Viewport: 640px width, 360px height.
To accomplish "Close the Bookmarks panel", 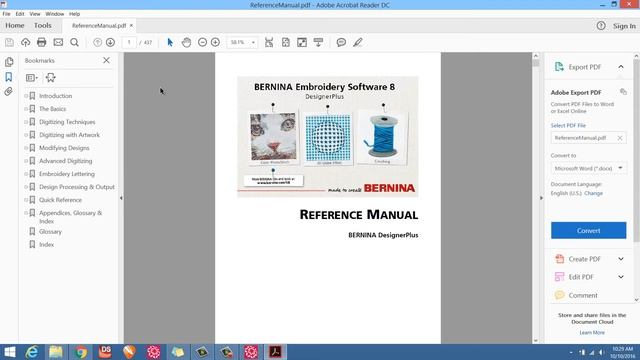I will (106, 60).
